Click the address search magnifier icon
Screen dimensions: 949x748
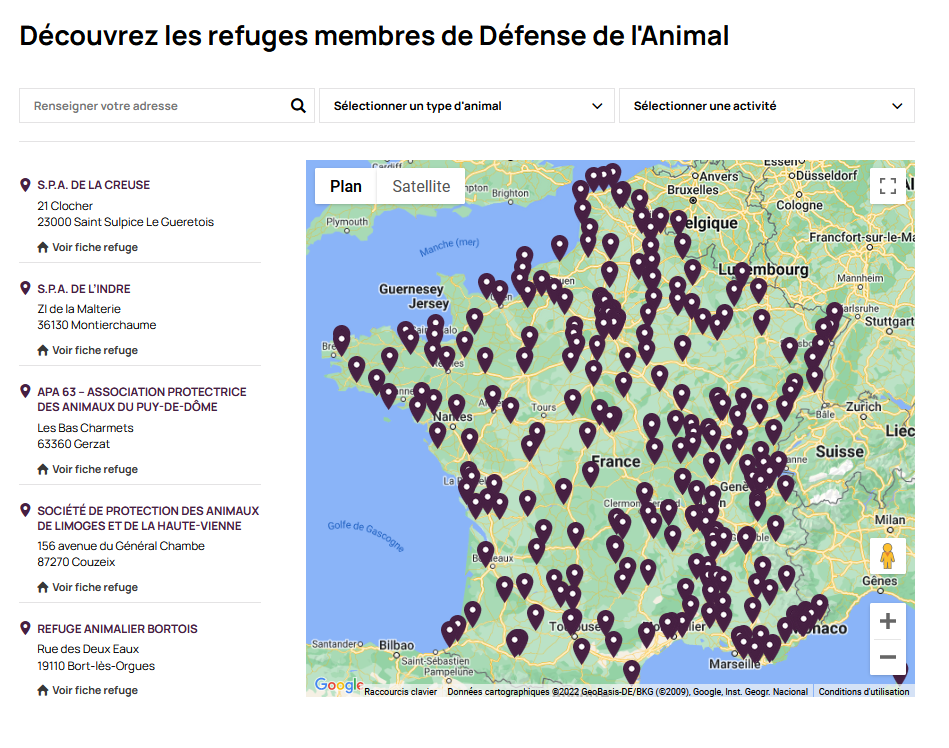pyautogui.click(x=298, y=106)
